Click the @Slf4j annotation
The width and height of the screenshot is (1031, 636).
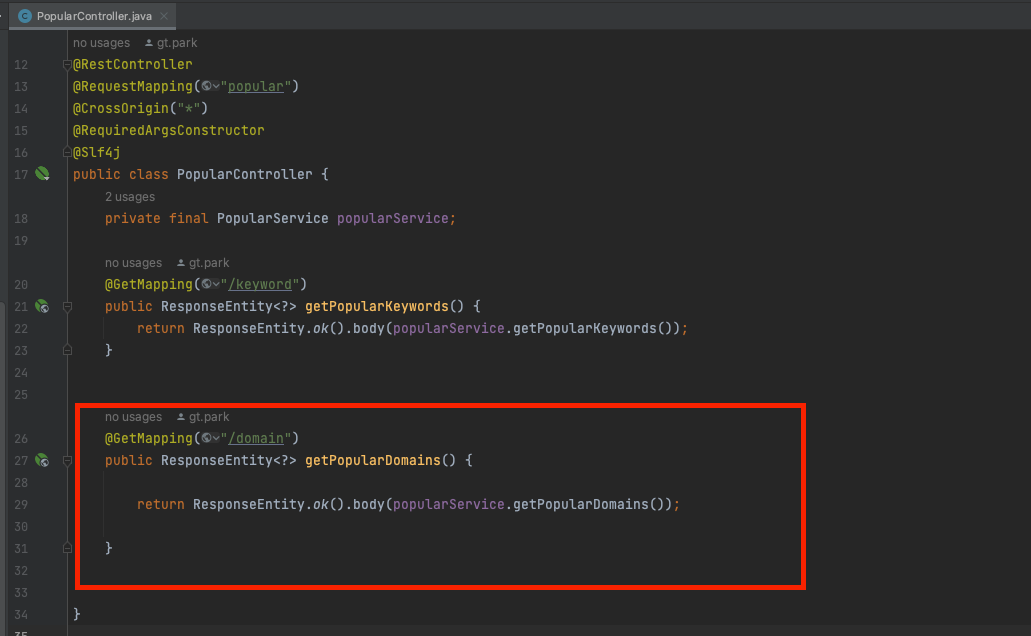click(97, 153)
